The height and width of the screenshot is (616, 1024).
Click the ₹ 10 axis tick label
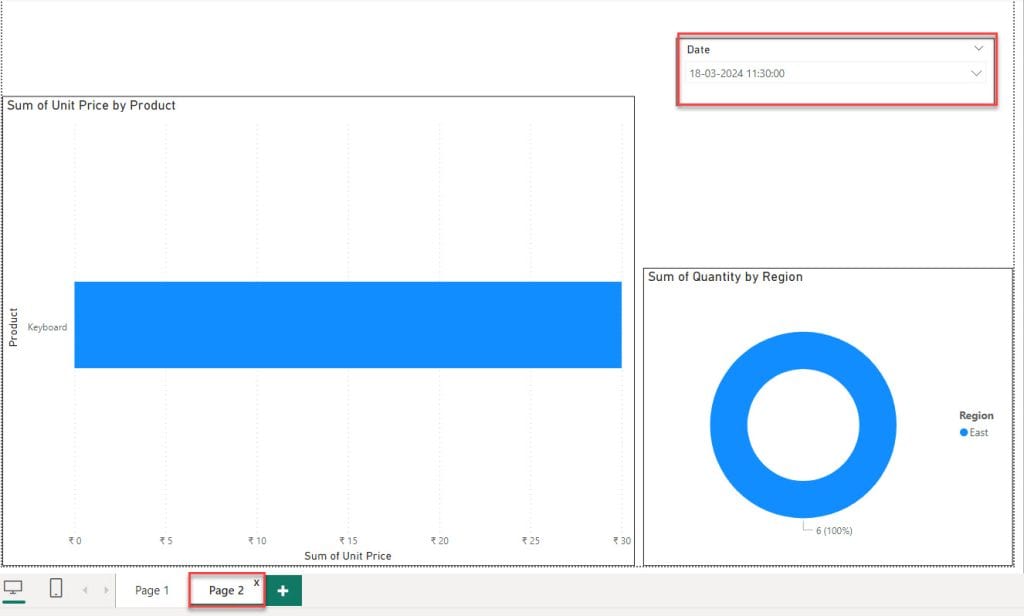[257, 541]
